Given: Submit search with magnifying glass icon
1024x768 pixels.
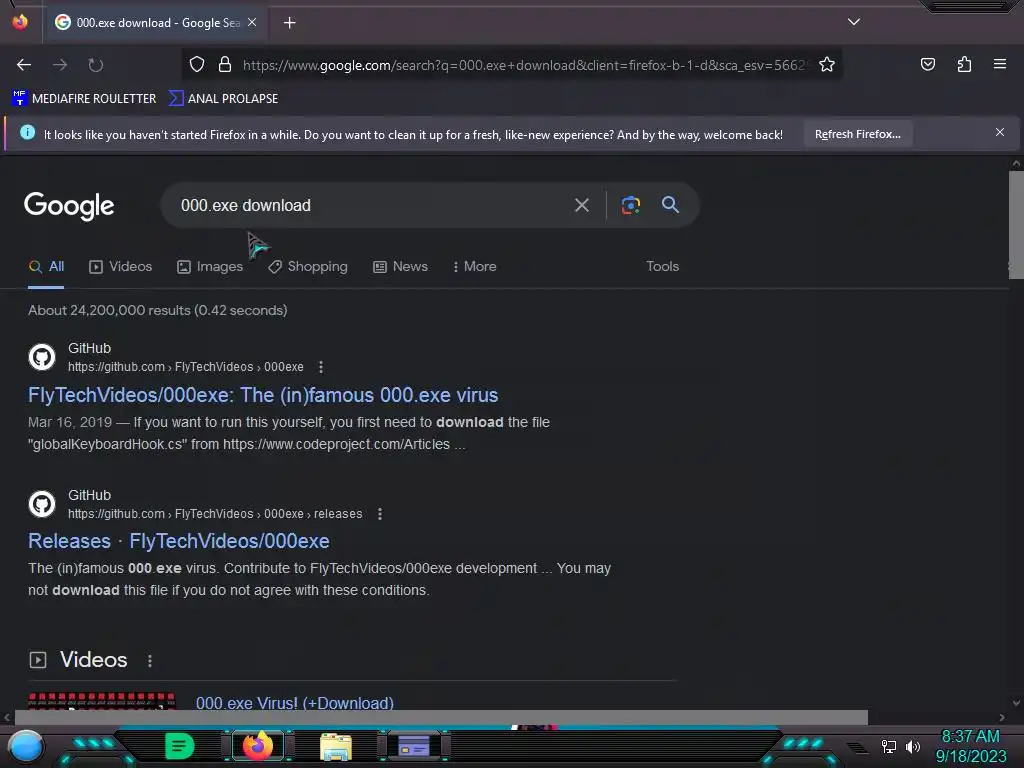Looking at the screenshot, I should pos(670,204).
